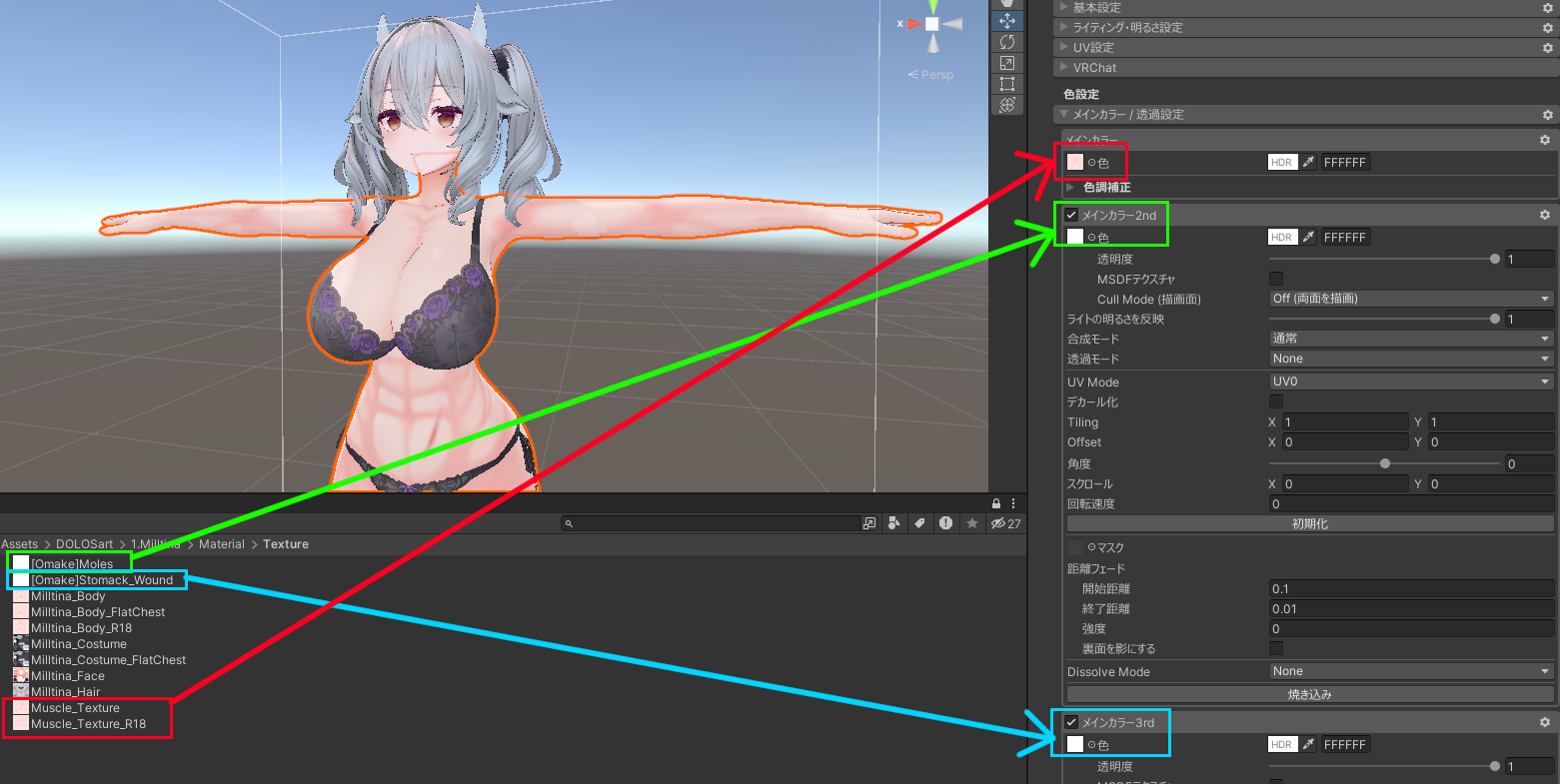The image size is (1560, 784).
Task: Click the 初期化 button
Action: click(x=1310, y=524)
